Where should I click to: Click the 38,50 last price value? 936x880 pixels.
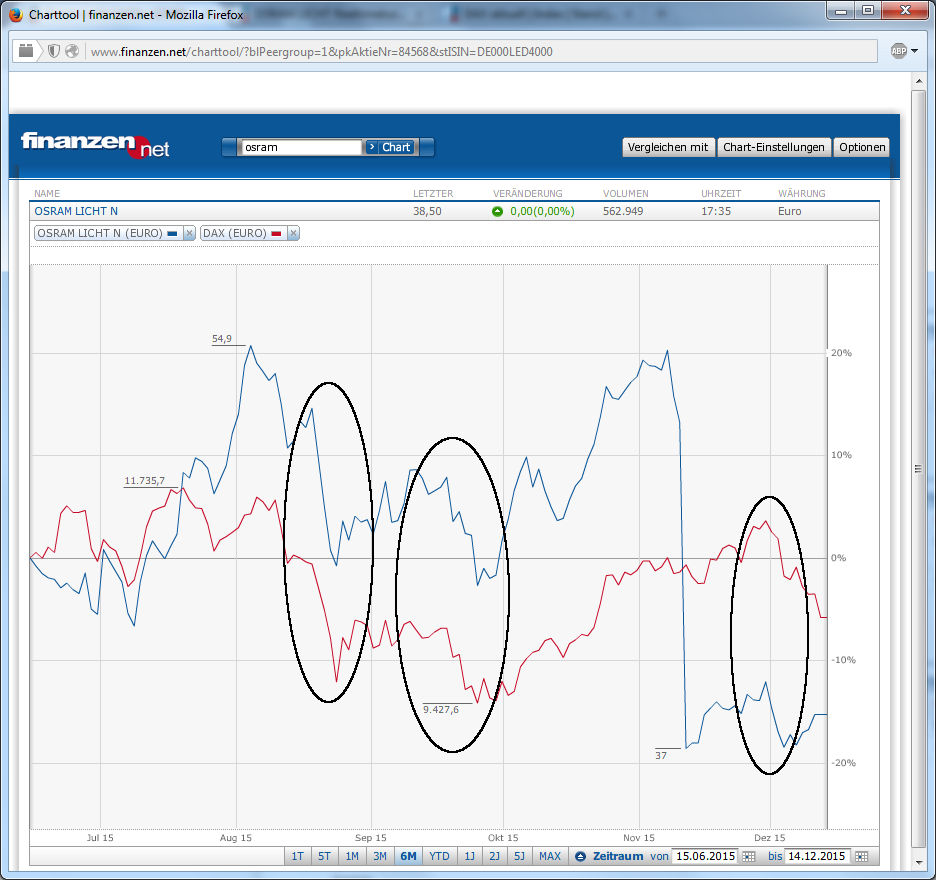(427, 211)
